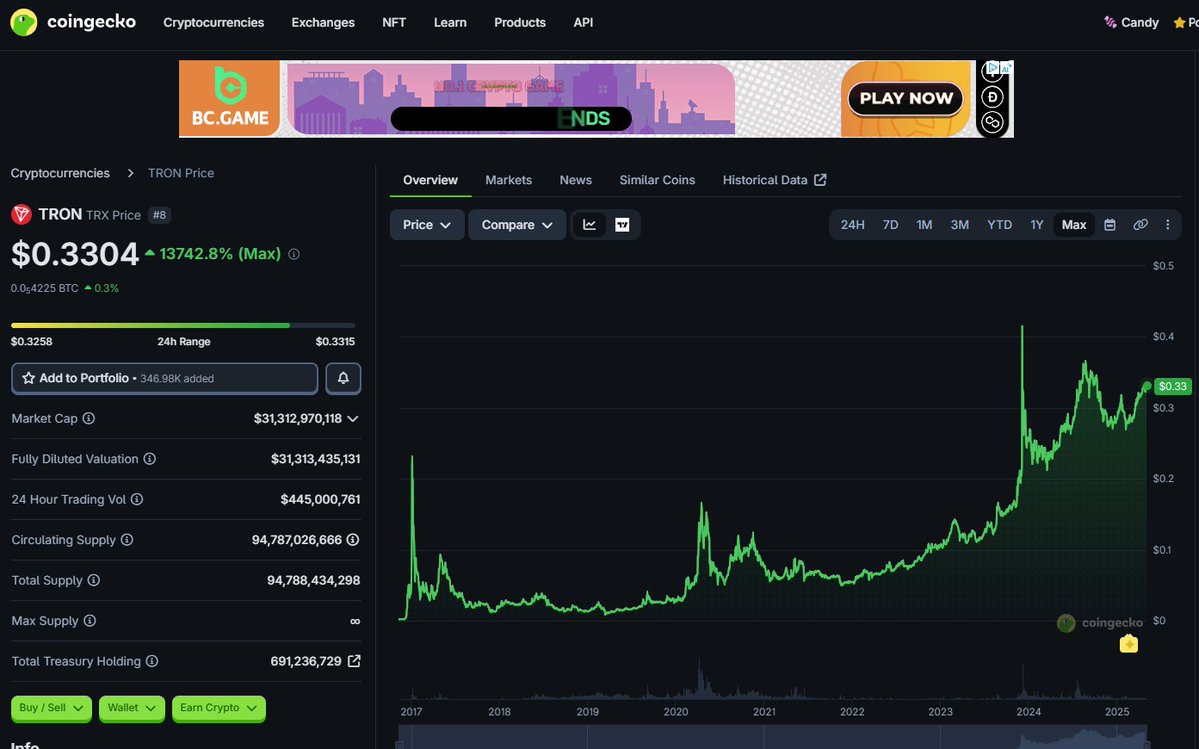Viewport: 1199px width, 749px height.
Task: Click the $31,312,970,118 market cap value
Action: [297, 418]
